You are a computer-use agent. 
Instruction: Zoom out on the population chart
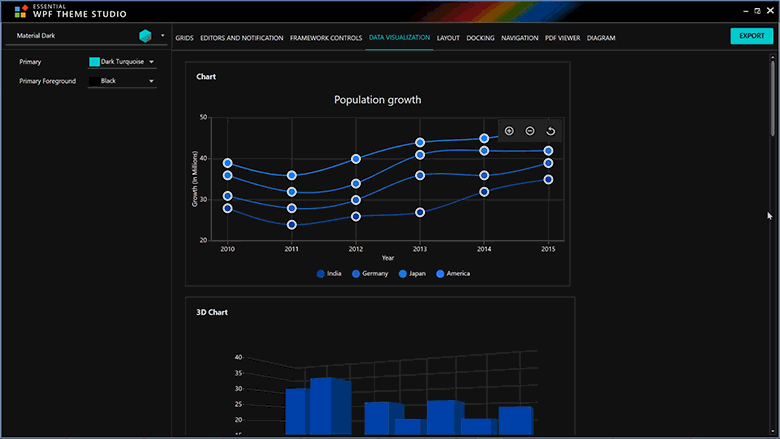(529, 131)
